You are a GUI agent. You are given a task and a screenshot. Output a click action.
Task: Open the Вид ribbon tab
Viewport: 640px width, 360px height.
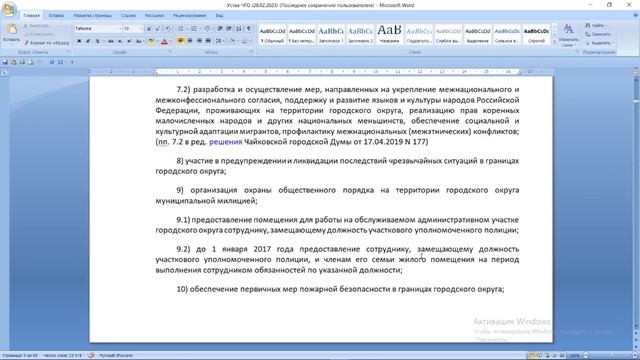219,16
